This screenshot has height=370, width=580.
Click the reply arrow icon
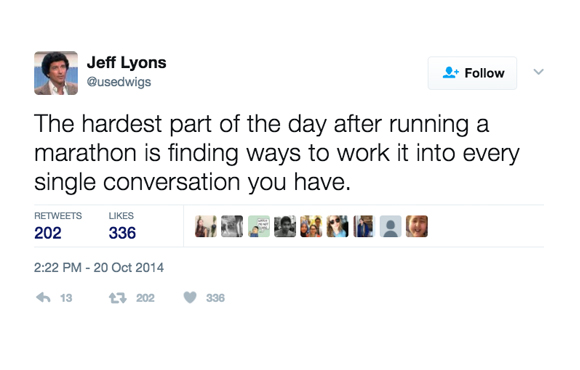[x=44, y=298]
